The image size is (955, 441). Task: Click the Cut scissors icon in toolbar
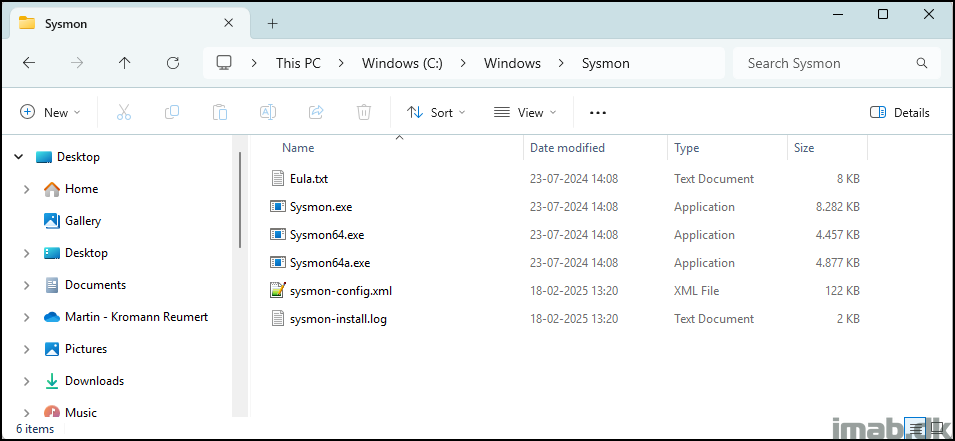124,113
